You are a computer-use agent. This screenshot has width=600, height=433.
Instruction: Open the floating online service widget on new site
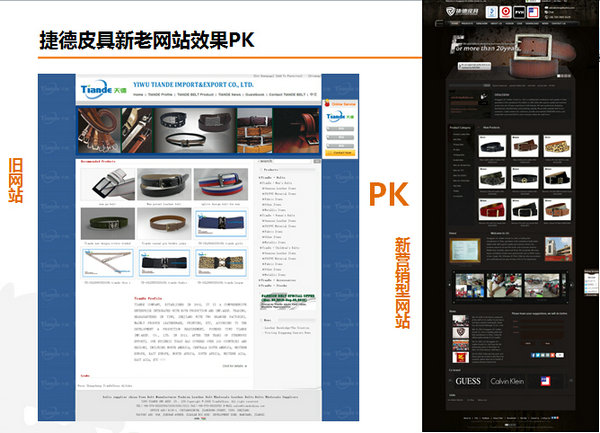pyautogui.click(x=592, y=283)
